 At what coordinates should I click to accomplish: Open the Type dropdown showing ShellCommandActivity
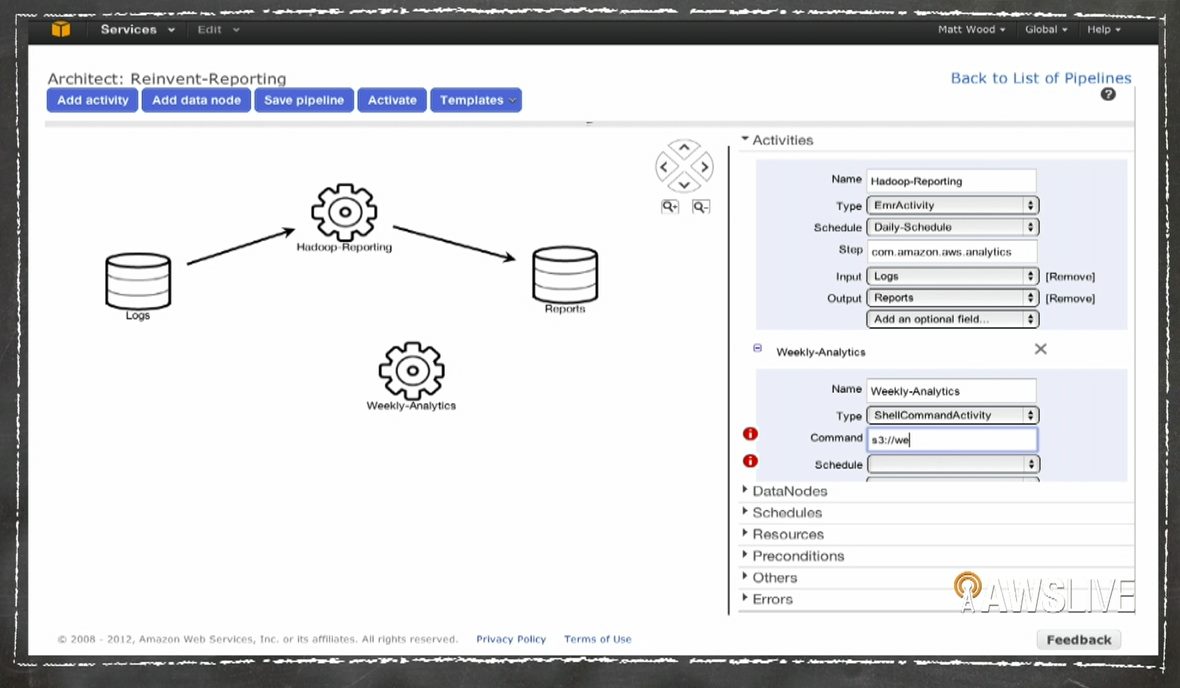coord(952,415)
